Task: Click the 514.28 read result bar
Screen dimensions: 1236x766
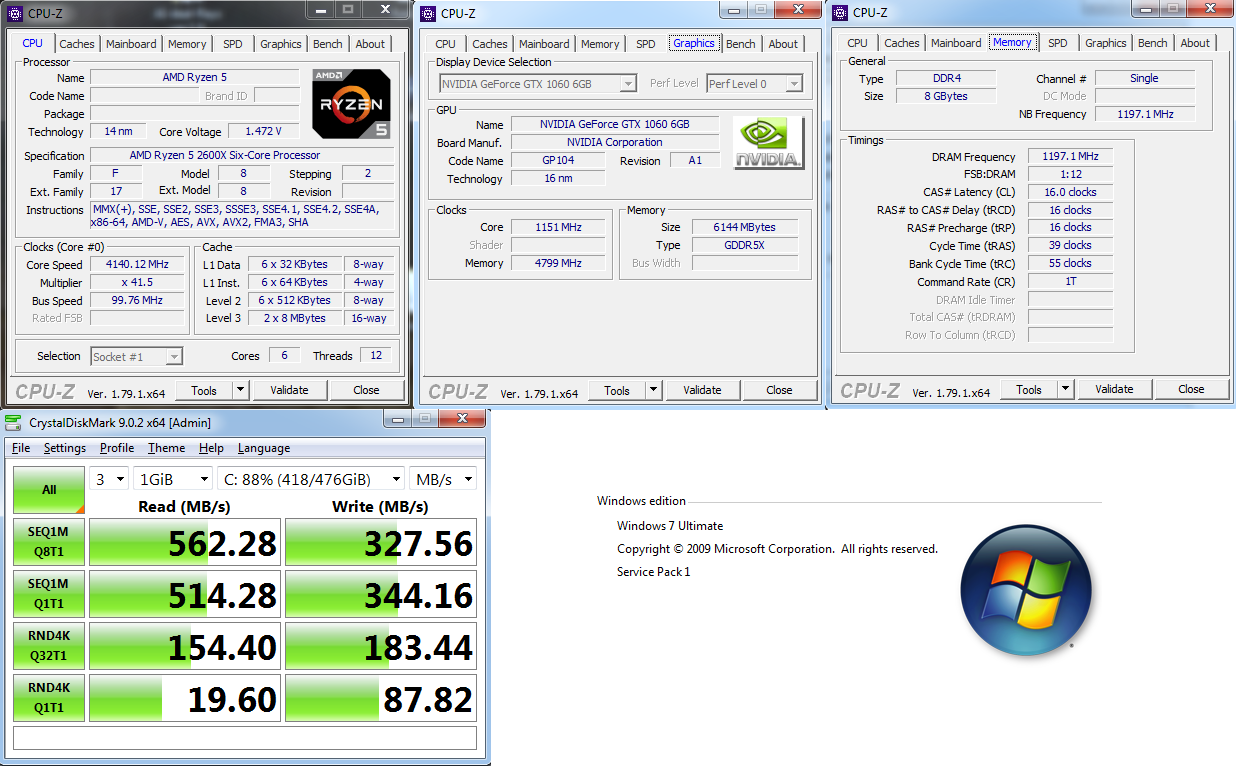Action: pyautogui.click(x=185, y=595)
